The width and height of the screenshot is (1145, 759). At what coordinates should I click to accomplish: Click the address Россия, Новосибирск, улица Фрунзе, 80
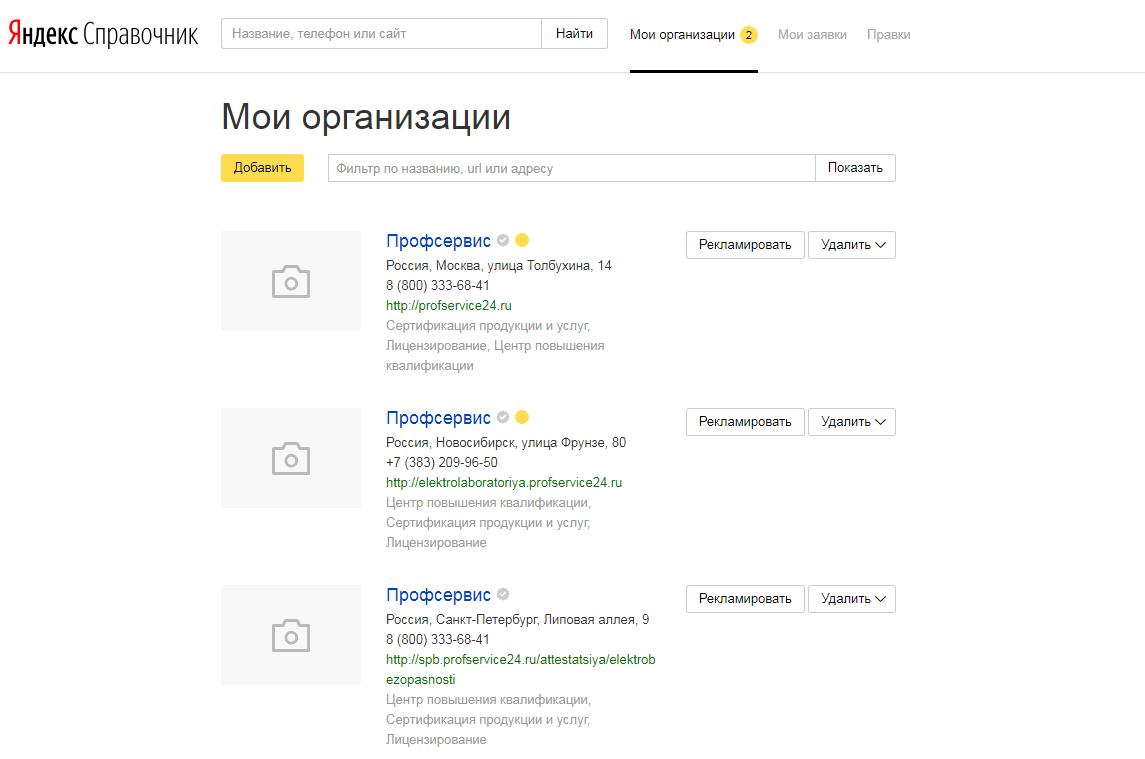[x=506, y=442]
